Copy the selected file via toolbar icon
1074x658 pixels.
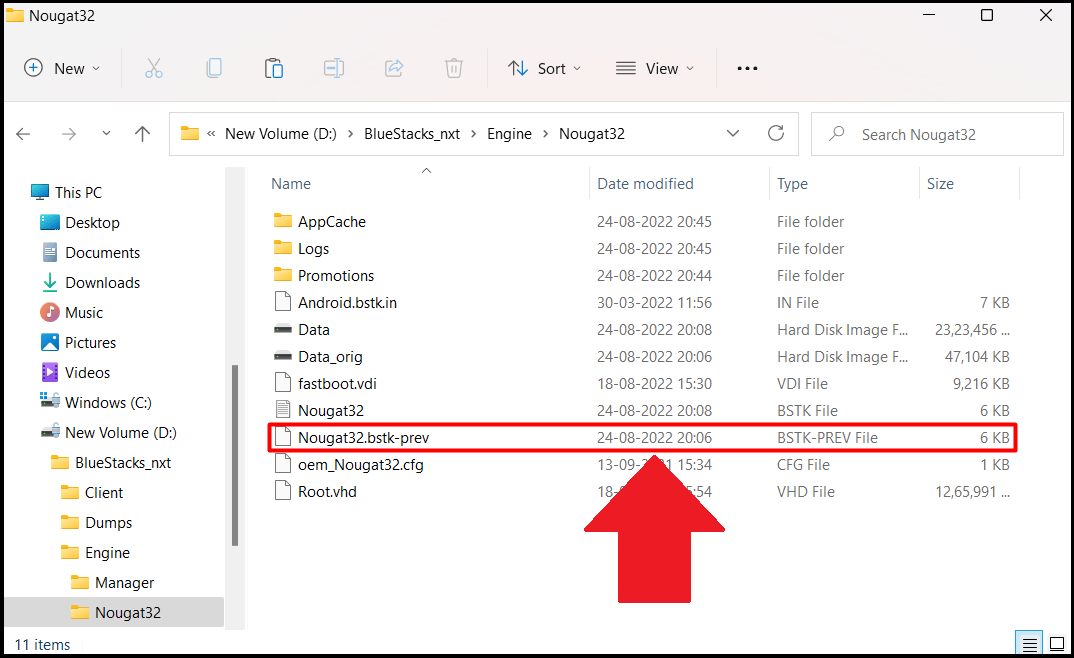pyautogui.click(x=214, y=68)
